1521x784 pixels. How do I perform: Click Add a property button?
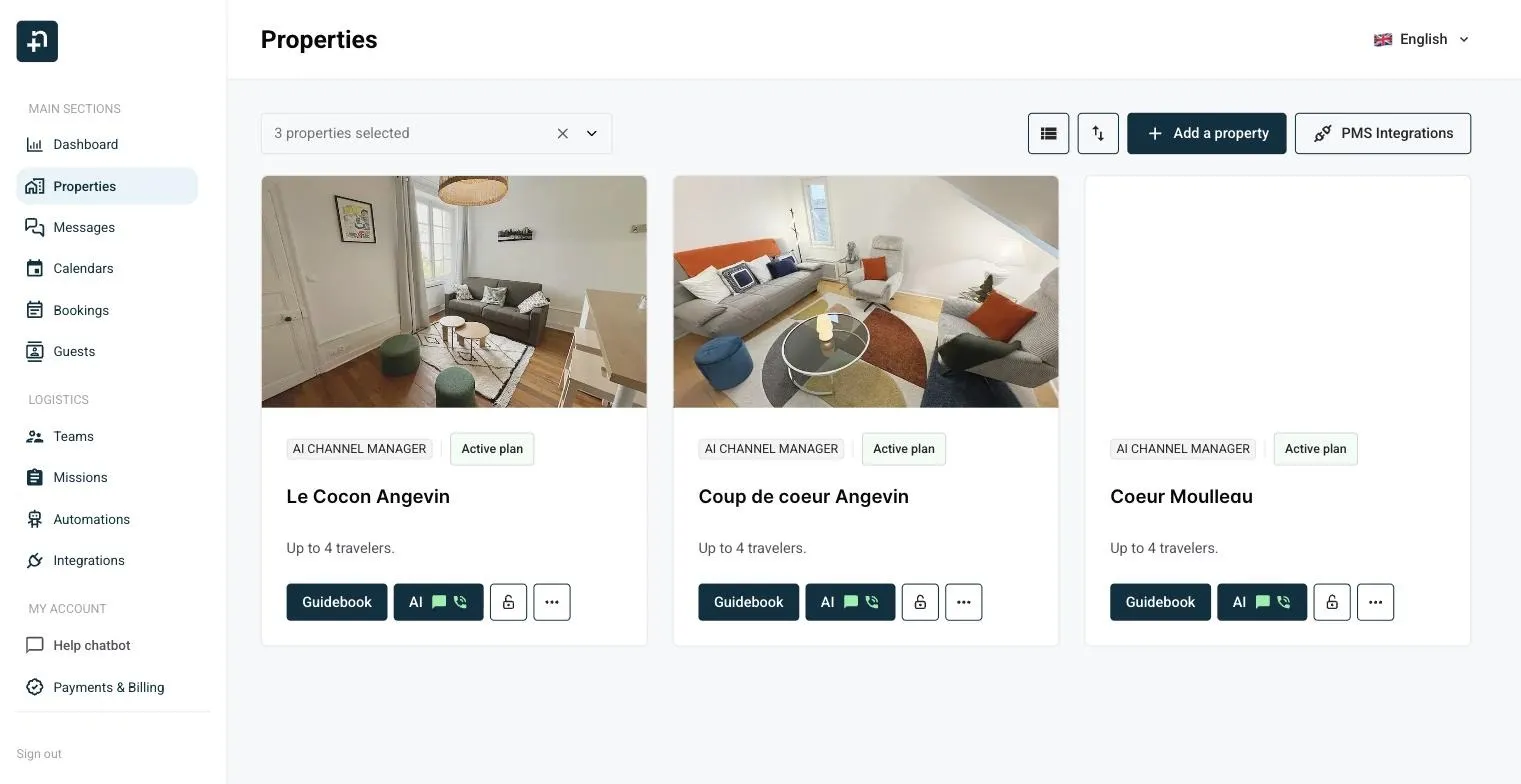point(1207,133)
